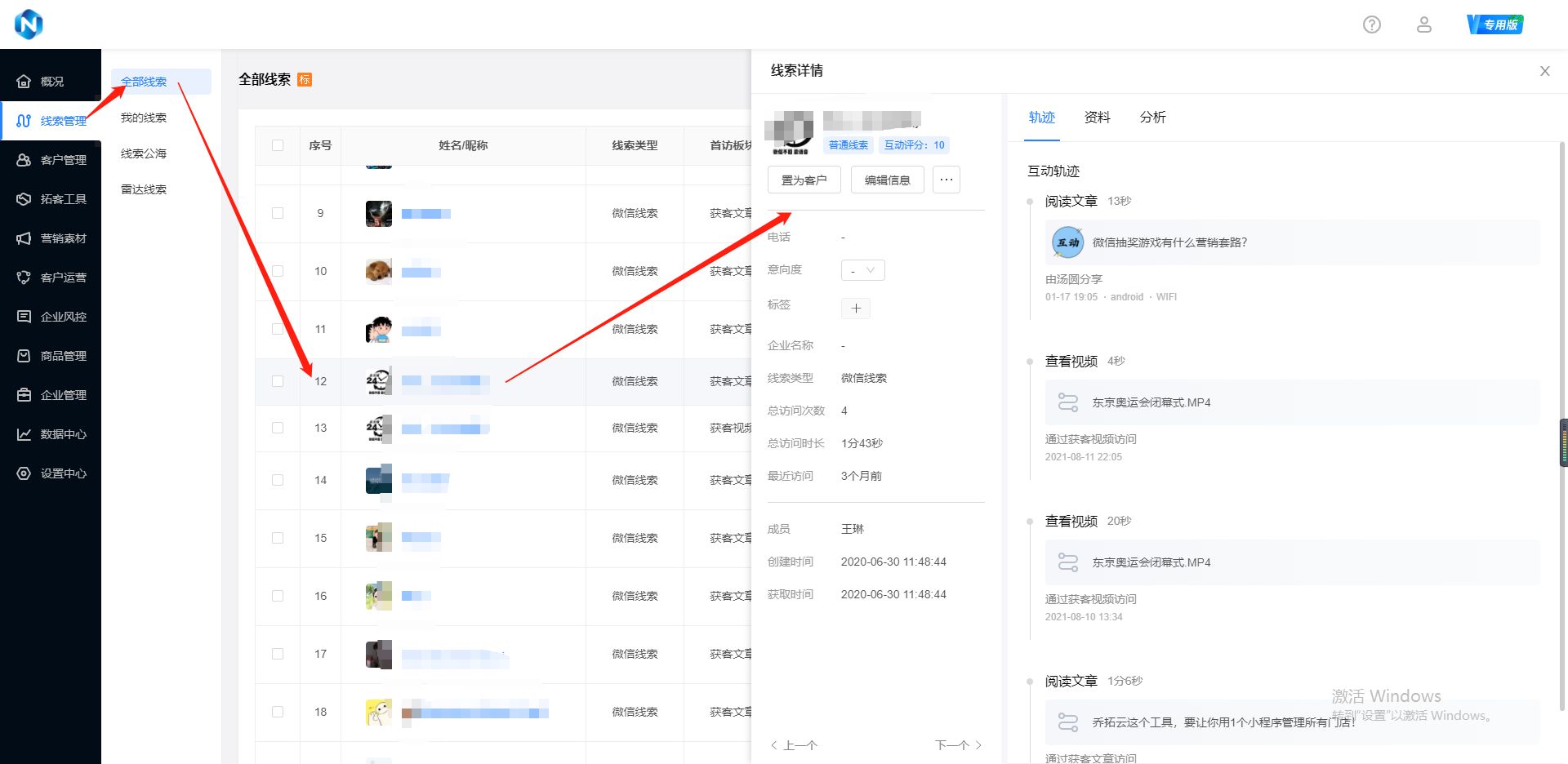Check the checkbox for row 15
Image resolution: width=1568 pixels, height=764 pixels.
point(278,538)
